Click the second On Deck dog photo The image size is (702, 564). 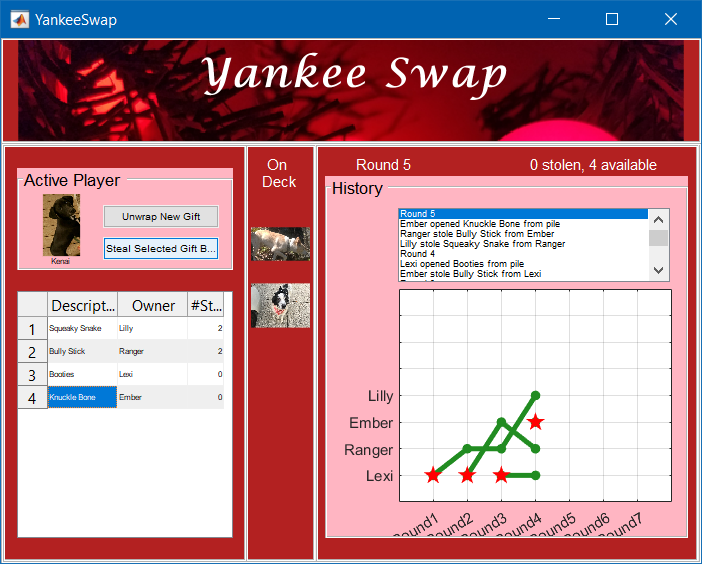280,305
